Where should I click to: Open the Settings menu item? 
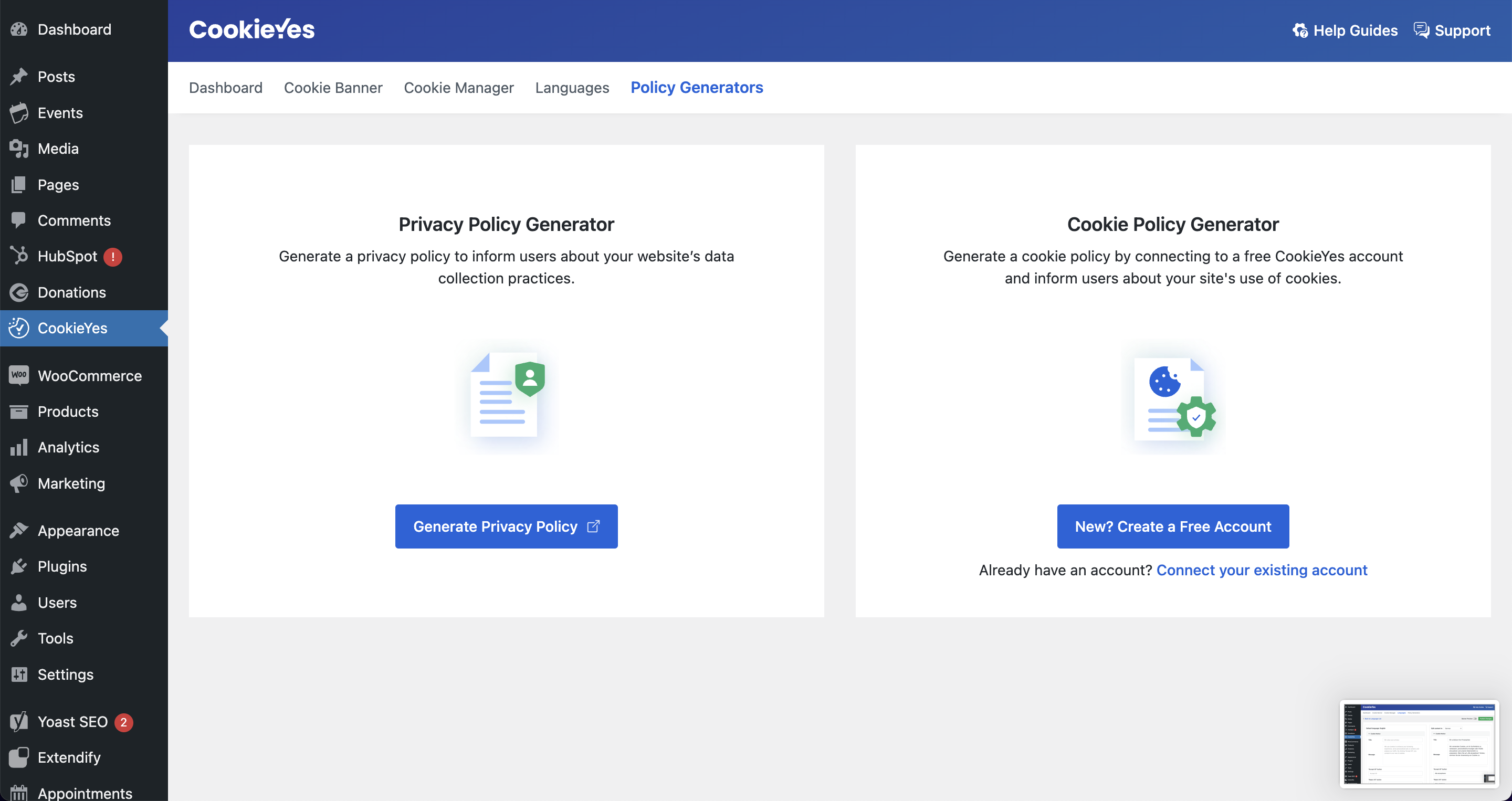coord(84,674)
